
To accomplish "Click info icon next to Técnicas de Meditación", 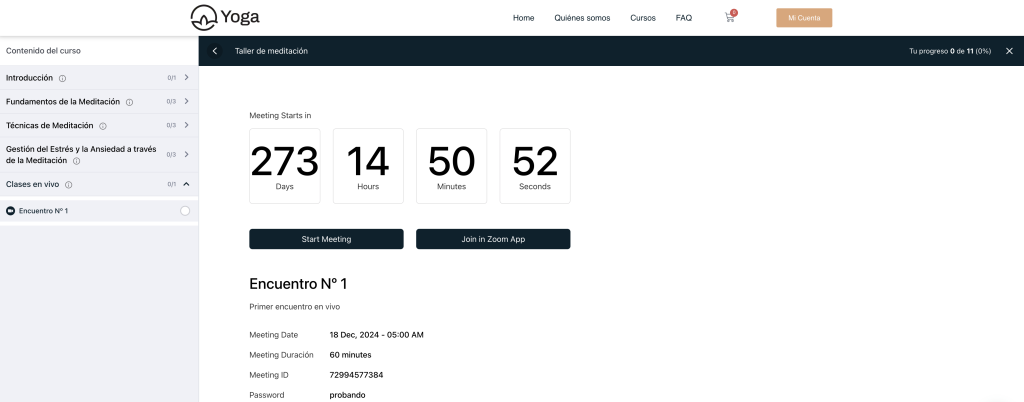I will coord(103,126).
